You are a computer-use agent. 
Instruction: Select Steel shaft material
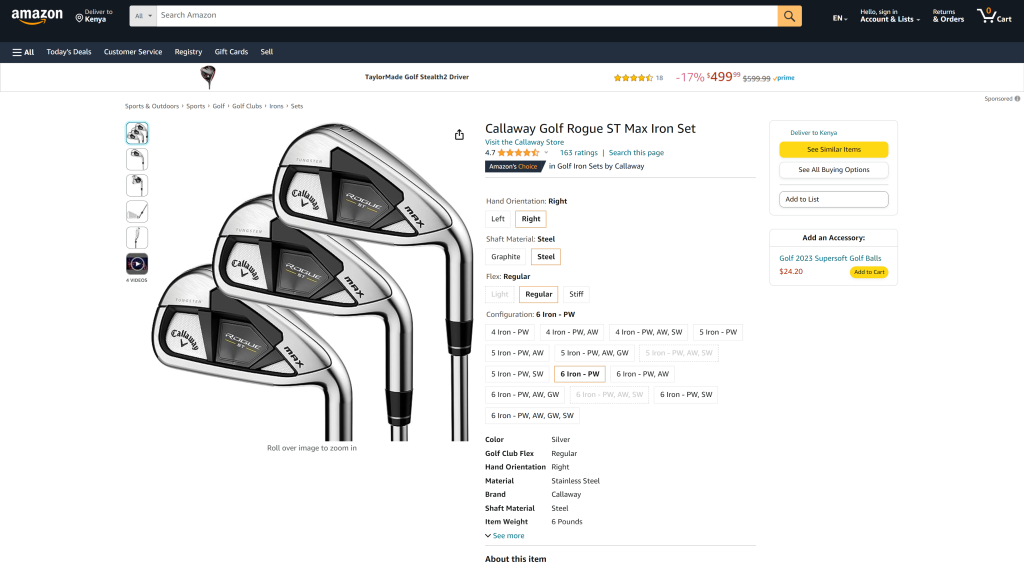click(x=546, y=257)
